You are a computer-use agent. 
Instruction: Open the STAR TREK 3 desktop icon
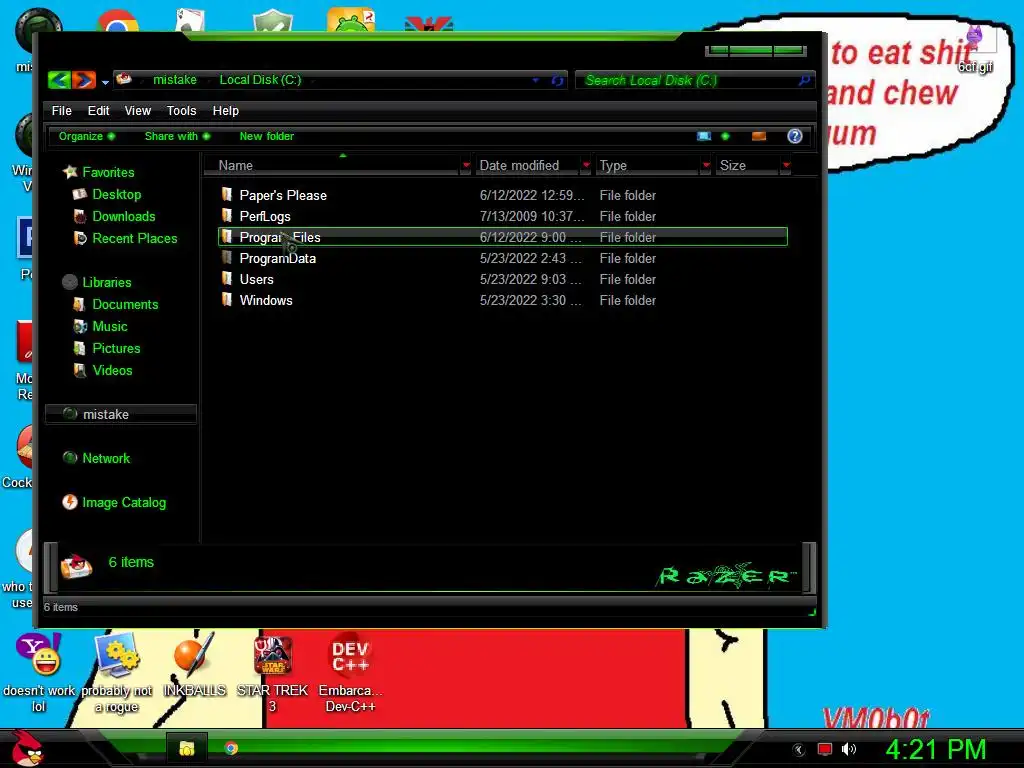click(x=272, y=673)
